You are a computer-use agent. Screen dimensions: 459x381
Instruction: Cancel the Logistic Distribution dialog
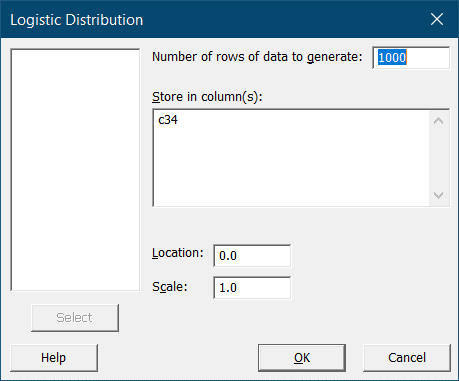point(407,358)
